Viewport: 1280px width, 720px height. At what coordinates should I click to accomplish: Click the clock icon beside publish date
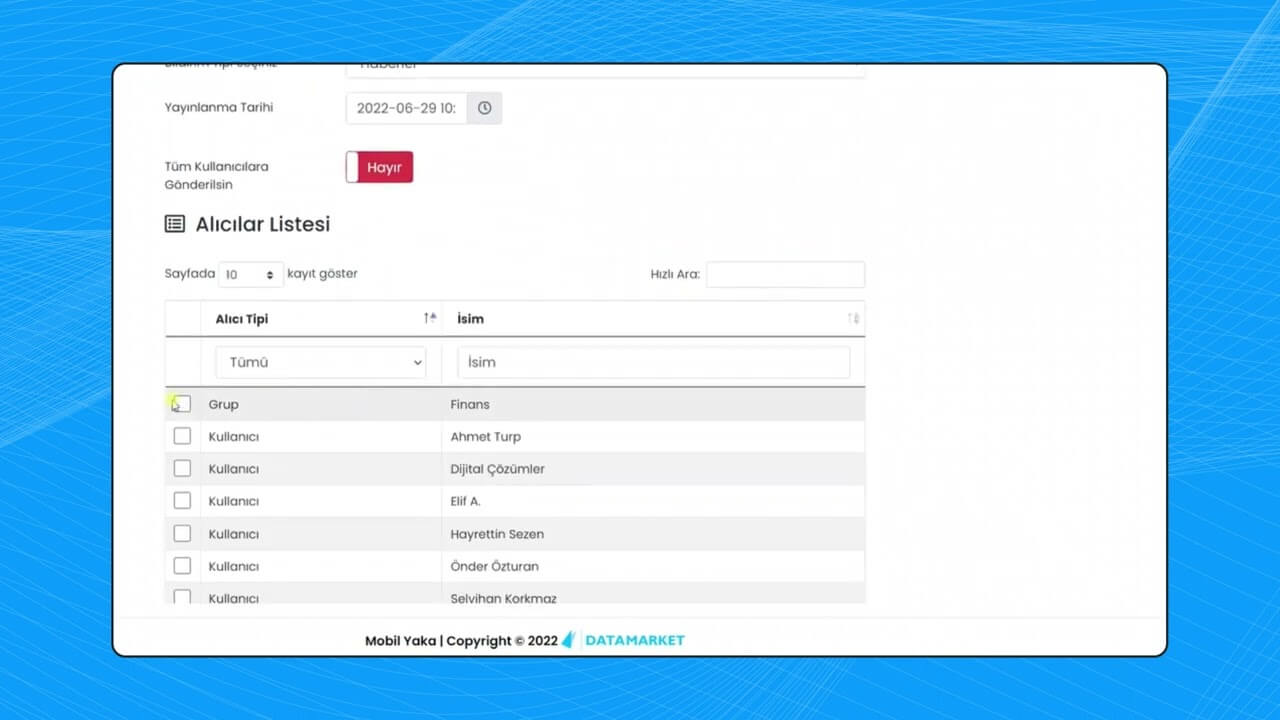(484, 108)
